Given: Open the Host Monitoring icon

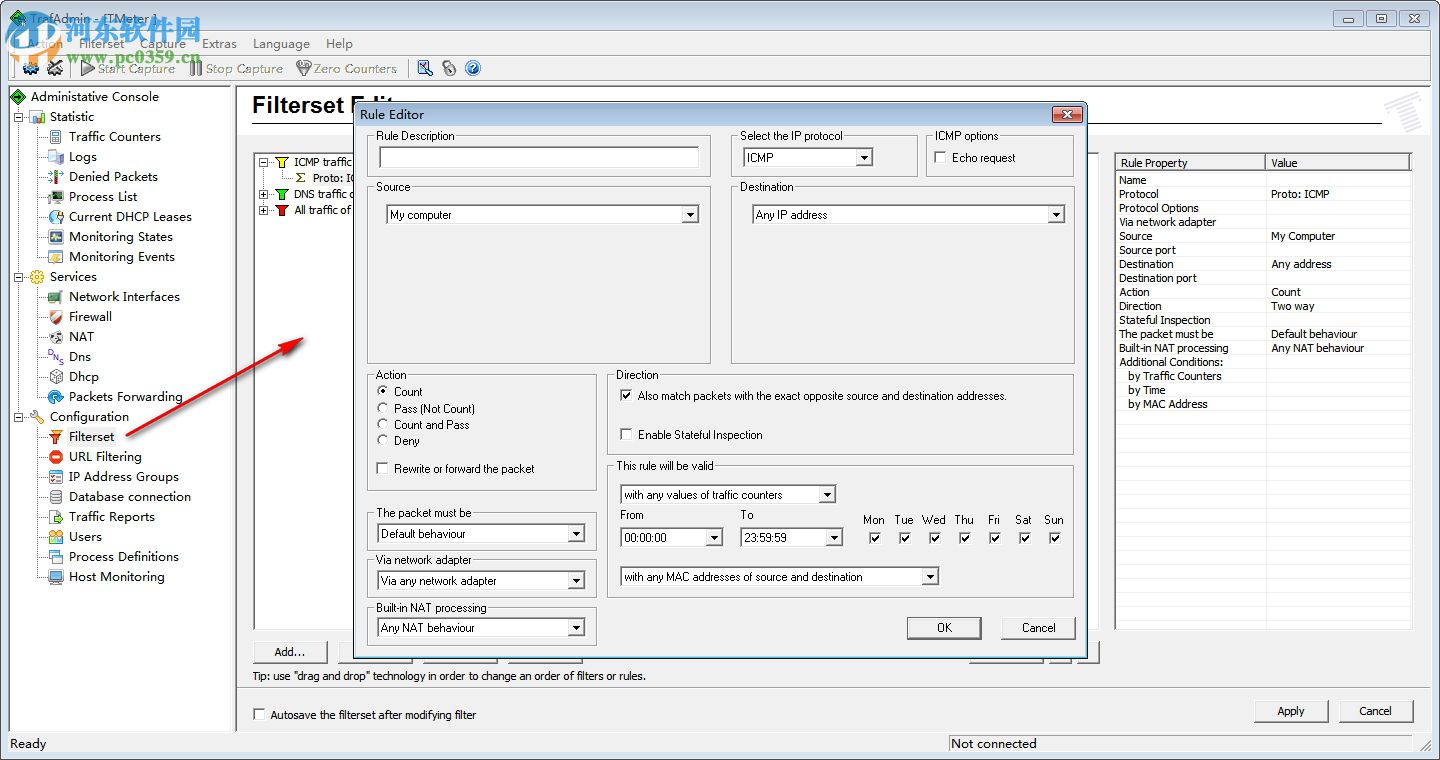Looking at the screenshot, I should pyautogui.click(x=56, y=577).
